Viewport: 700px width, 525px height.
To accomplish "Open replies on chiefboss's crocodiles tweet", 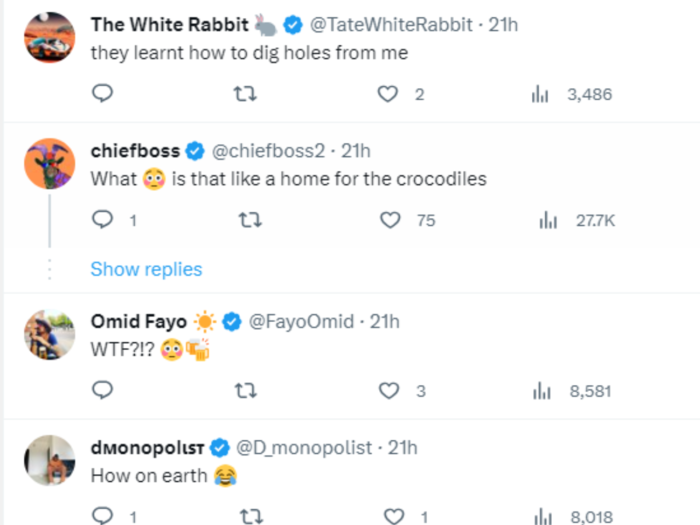I will click(x=114, y=220).
